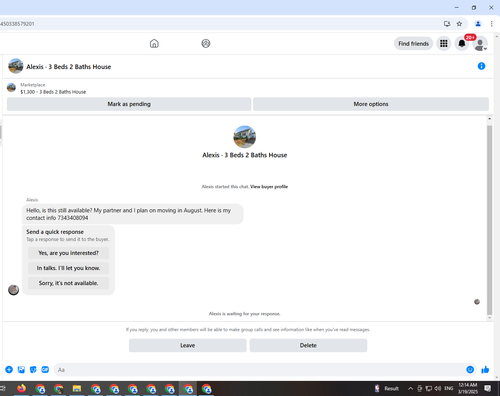Open More options for the listing
This screenshot has width=500, height=396.
coord(371,104)
